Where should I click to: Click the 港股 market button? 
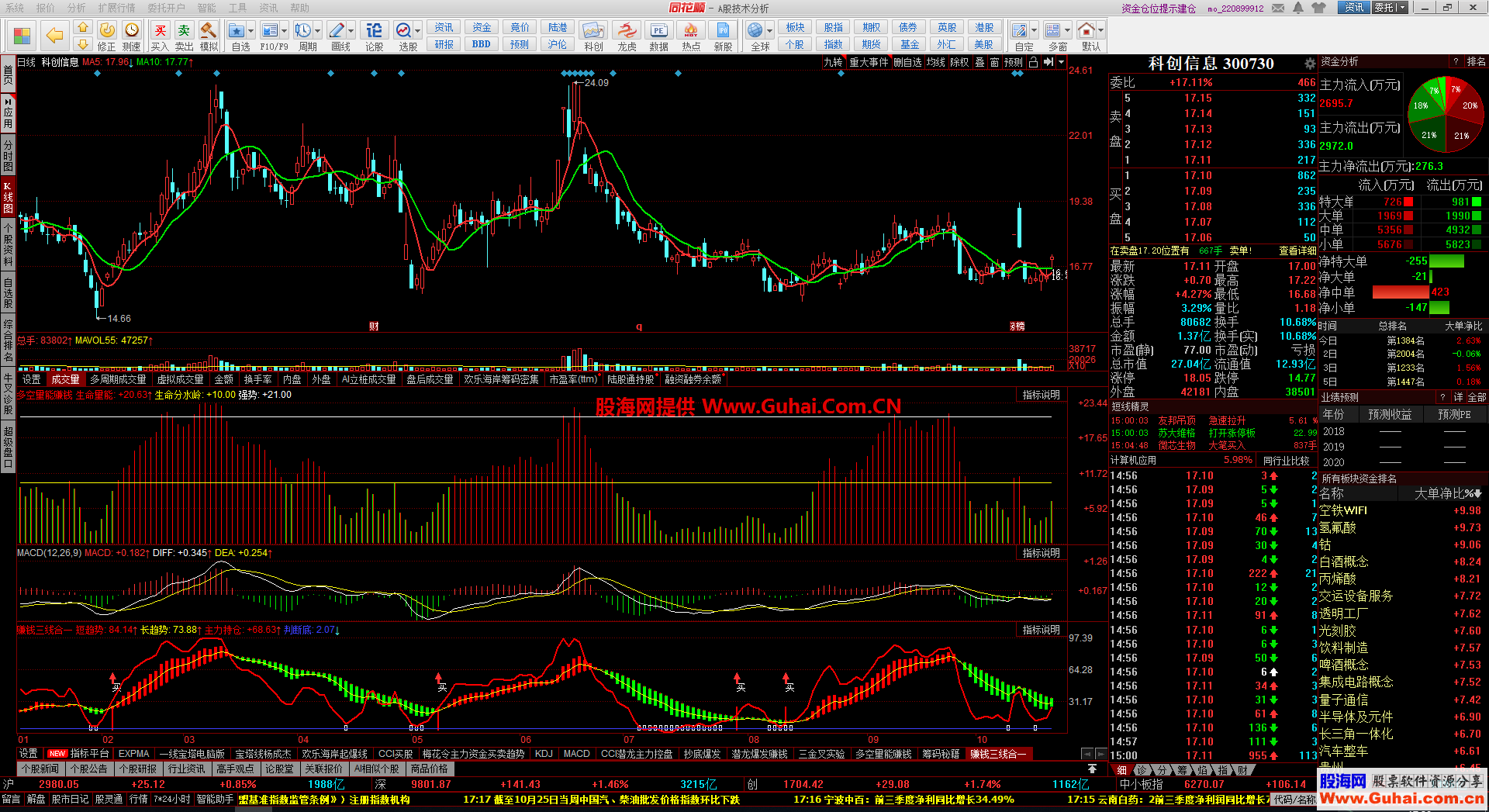984,27
